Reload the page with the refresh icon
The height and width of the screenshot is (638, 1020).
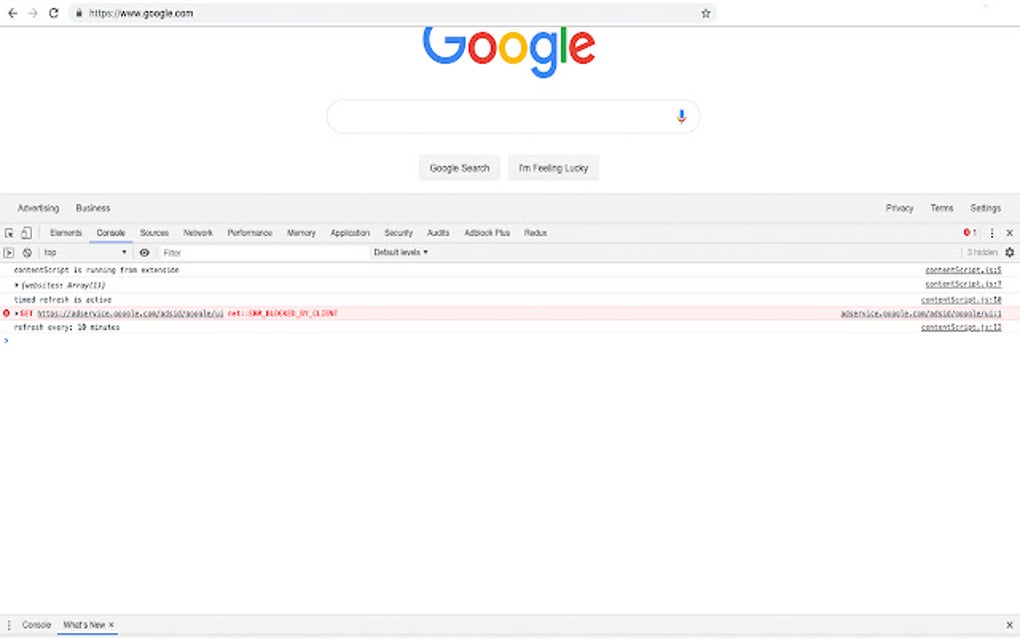pos(53,13)
